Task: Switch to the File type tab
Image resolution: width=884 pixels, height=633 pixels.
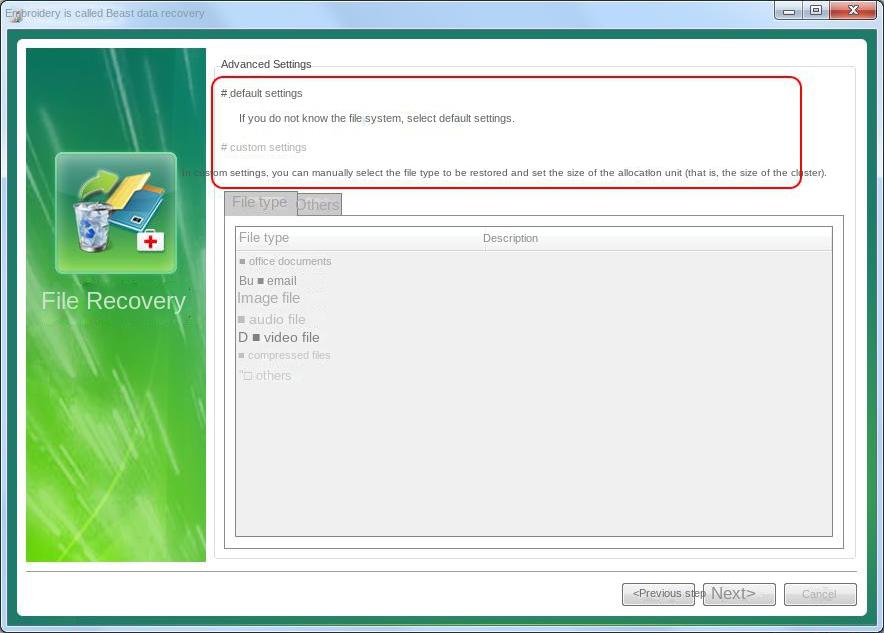Action: 260,203
